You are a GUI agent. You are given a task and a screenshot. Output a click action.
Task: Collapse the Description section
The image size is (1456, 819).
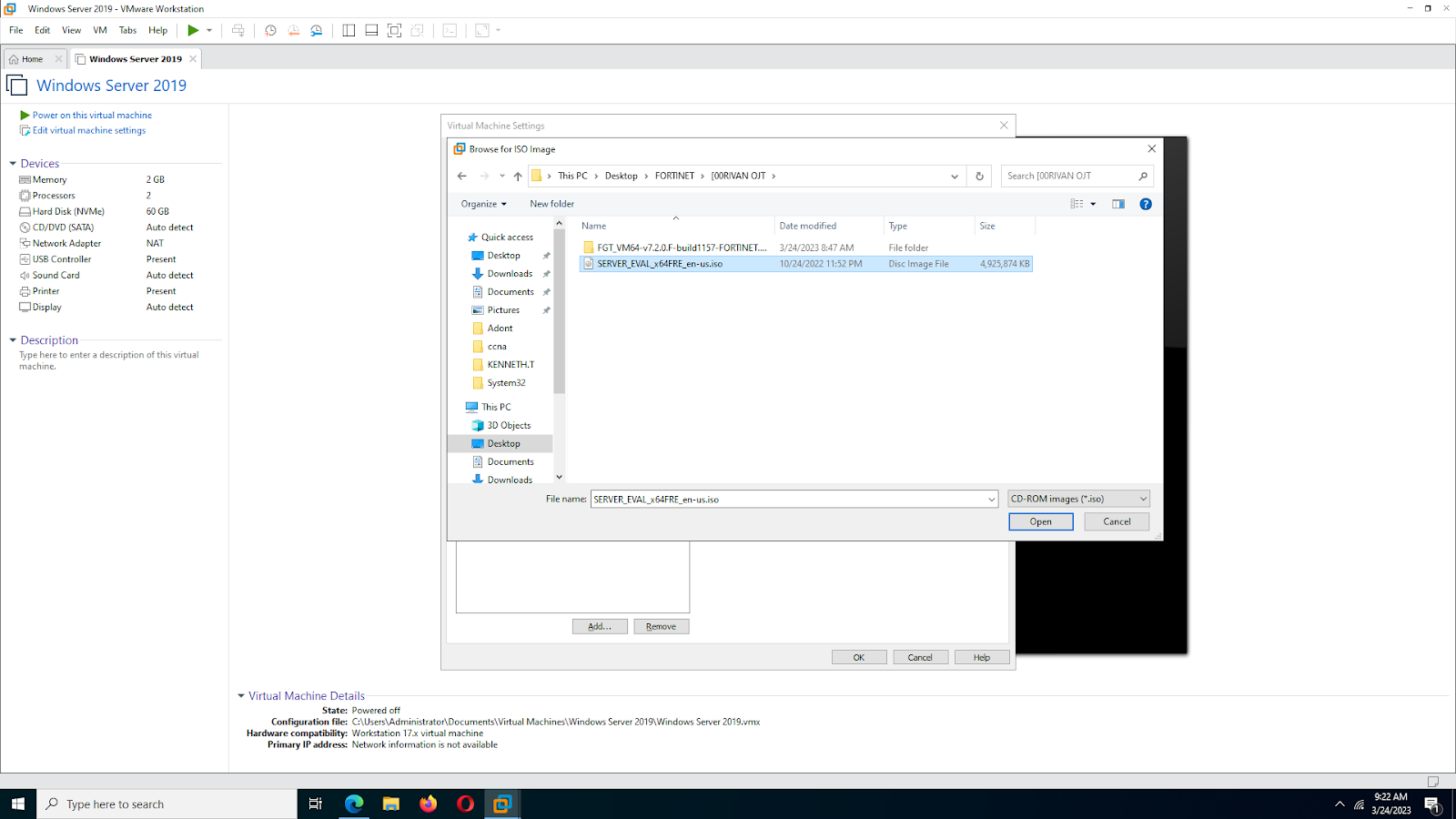coord(13,340)
